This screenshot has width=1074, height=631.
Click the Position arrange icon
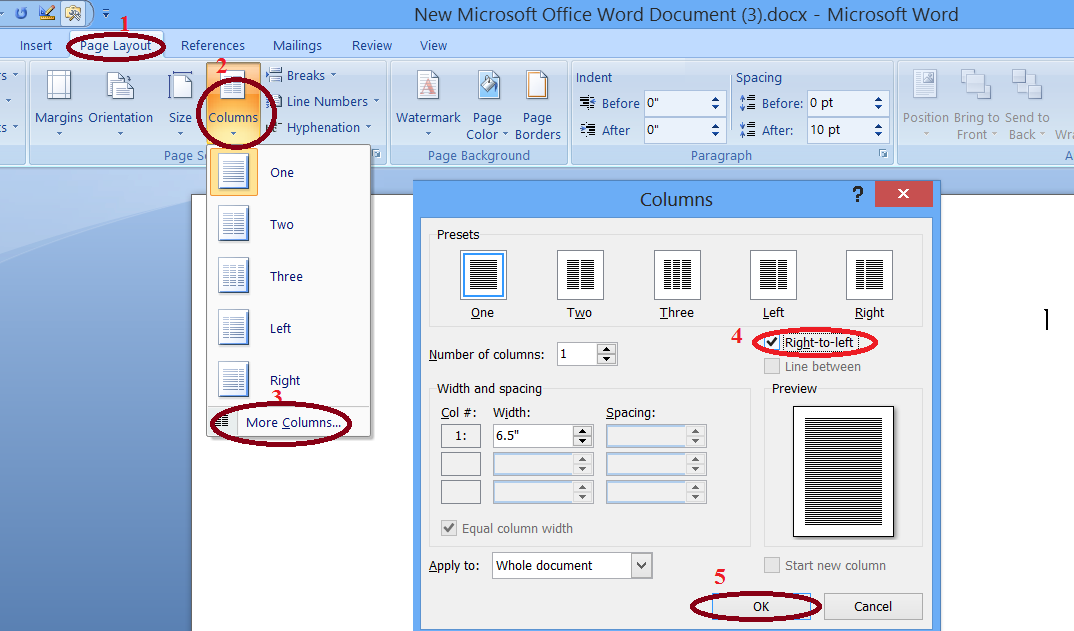point(925,103)
